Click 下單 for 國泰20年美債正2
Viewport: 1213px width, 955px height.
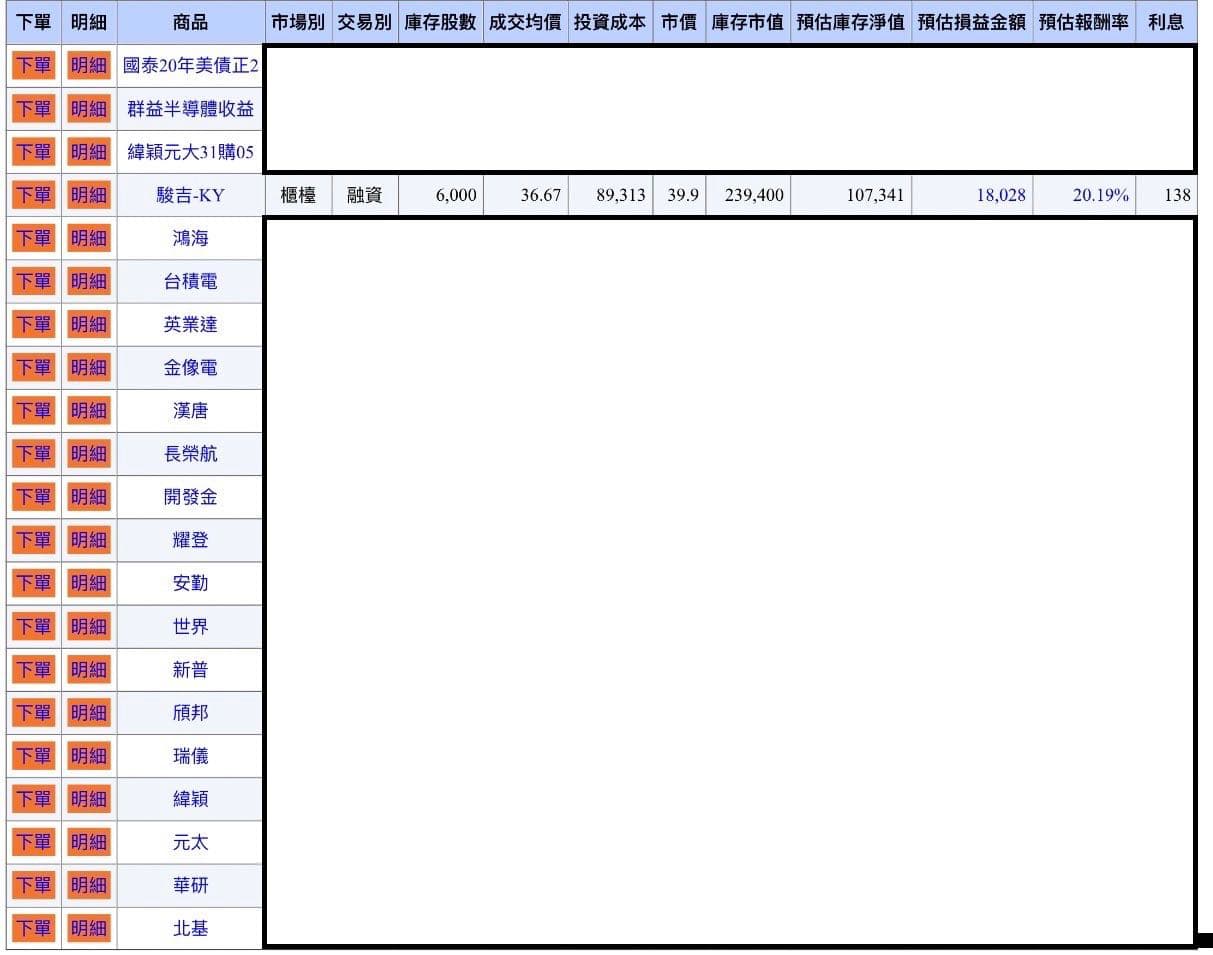pyautogui.click(x=33, y=66)
